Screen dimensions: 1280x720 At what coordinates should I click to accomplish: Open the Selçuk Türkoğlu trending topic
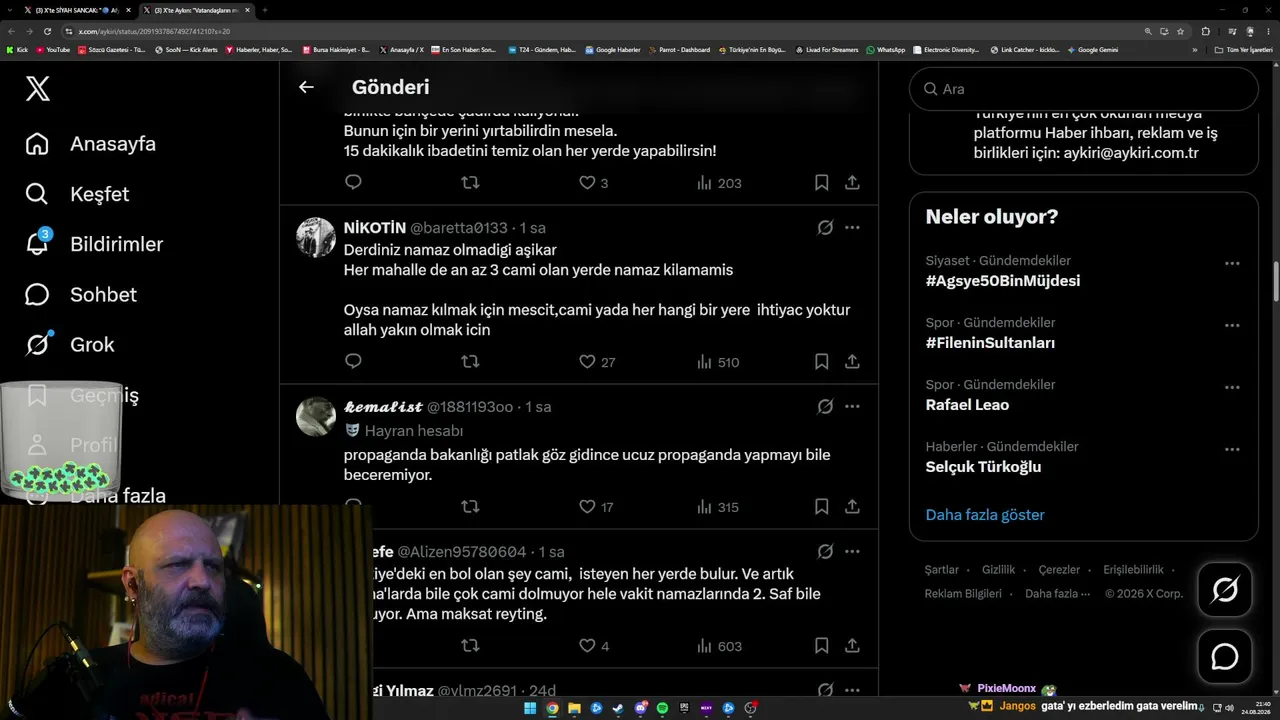(983, 467)
